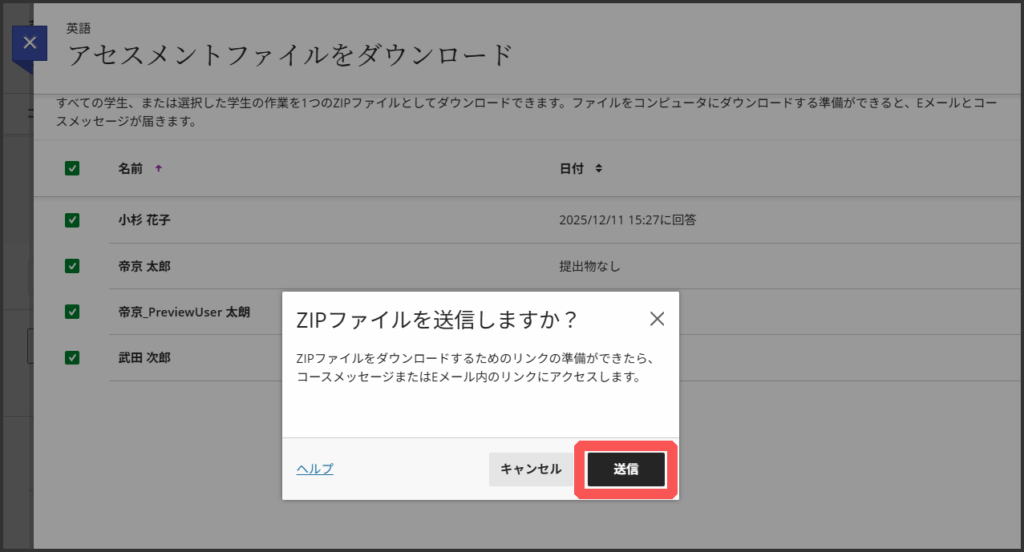Click the sort icon beside 日付
1024x552 pixels.
tap(598, 169)
